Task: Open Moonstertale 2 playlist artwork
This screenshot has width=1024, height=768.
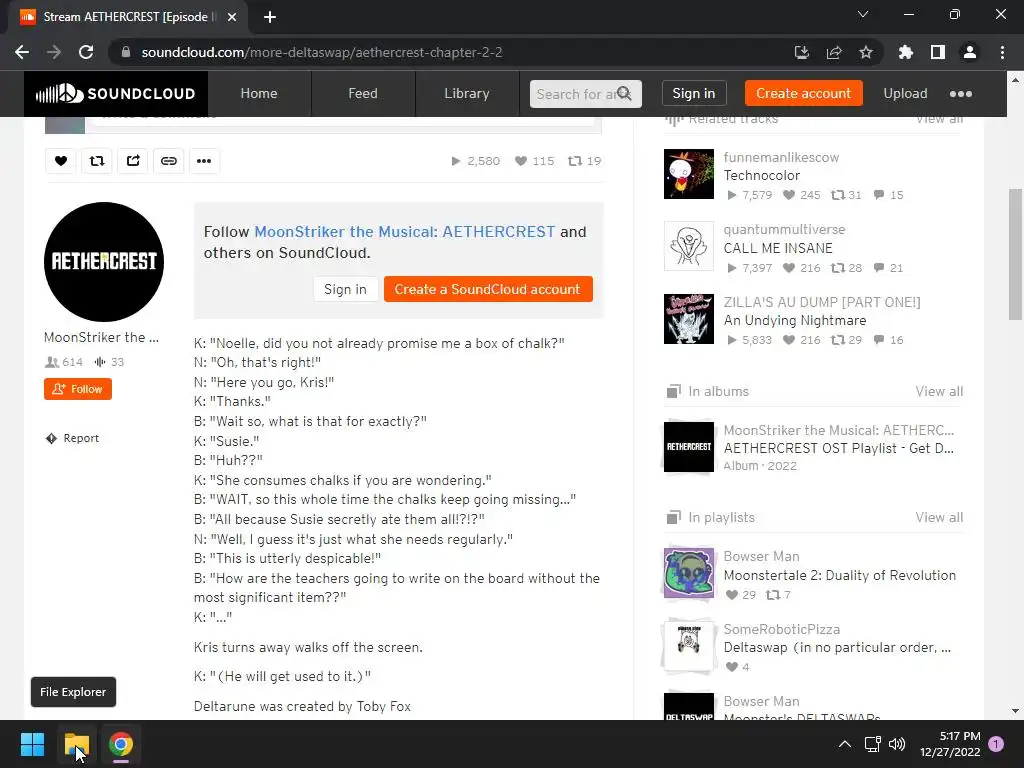Action: click(689, 573)
